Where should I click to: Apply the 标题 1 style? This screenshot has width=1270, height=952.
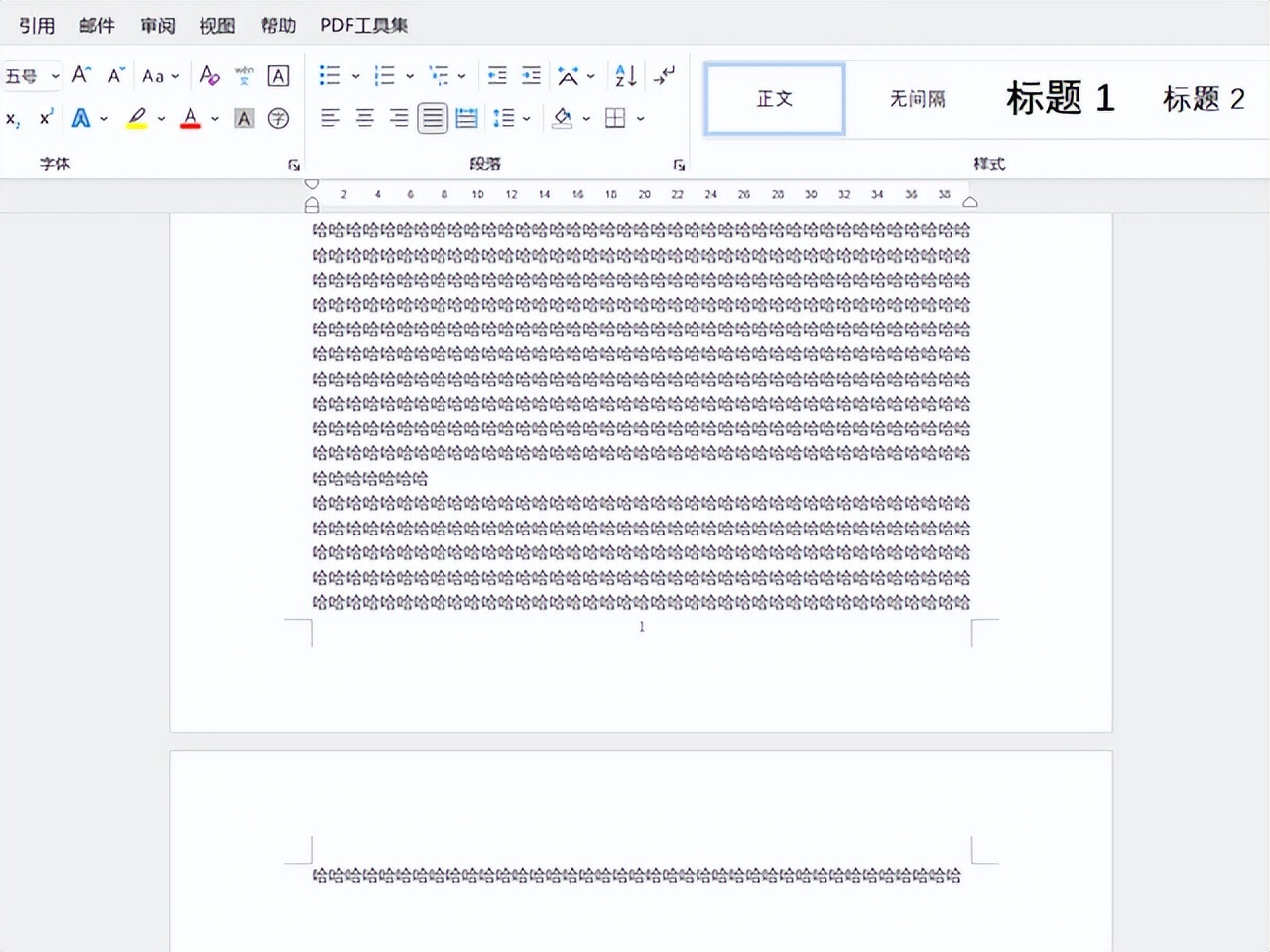coord(1059,99)
